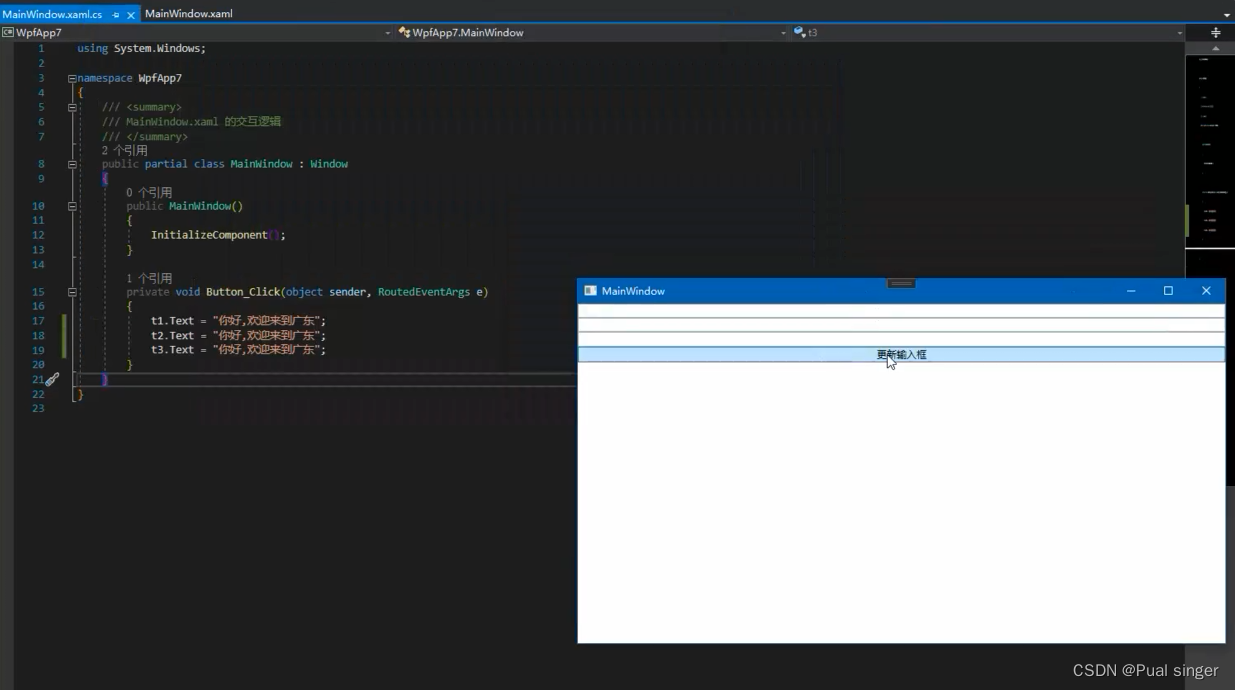
Task: Open the t3 members dropdown
Action: (1180, 32)
